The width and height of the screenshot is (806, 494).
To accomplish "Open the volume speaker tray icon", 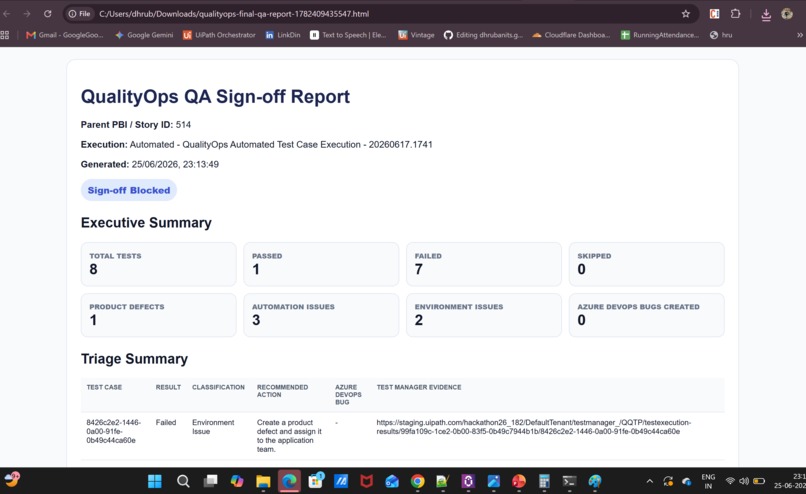I will pyautogui.click(x=744, y=481).
